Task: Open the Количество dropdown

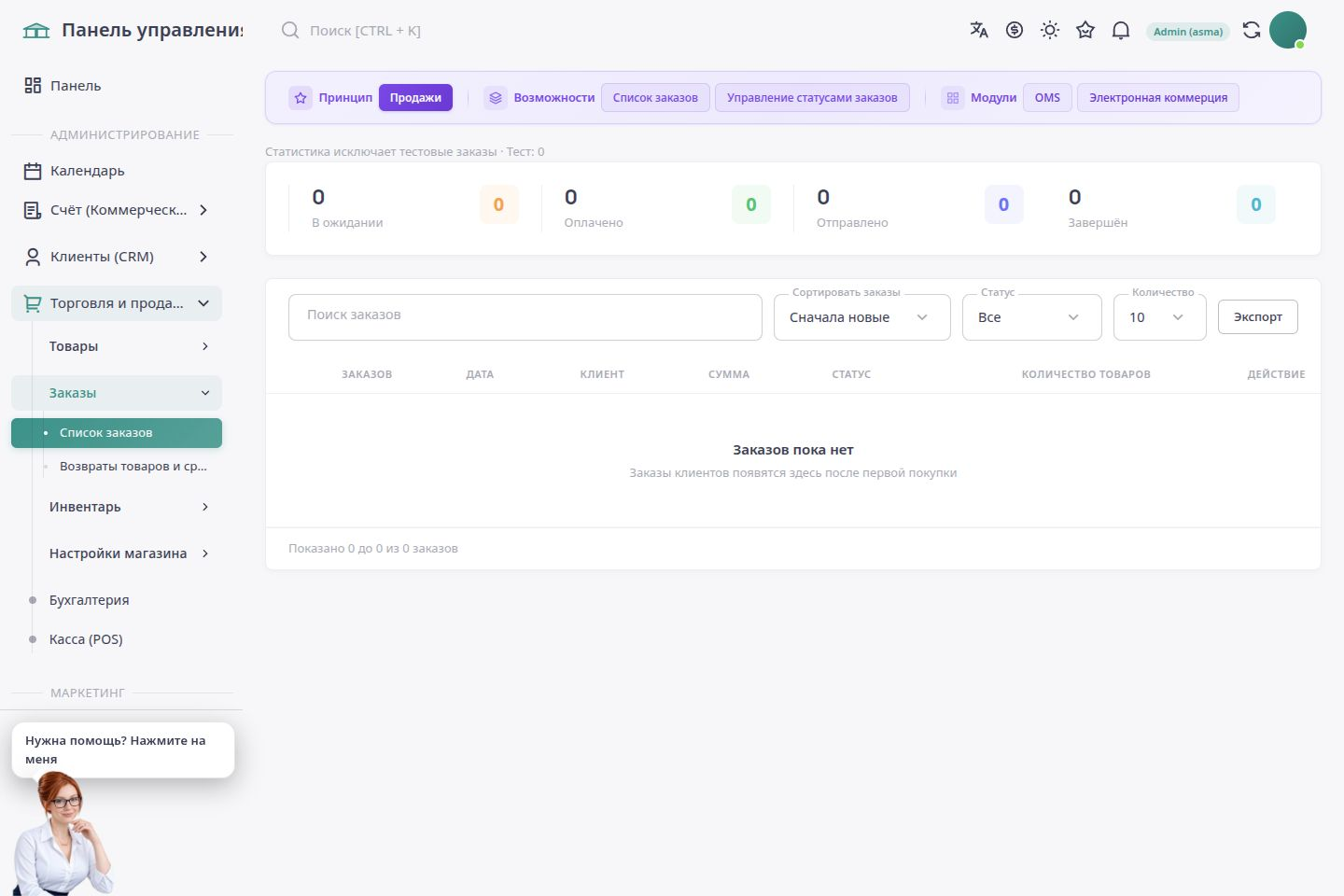Action: tap(1160, 317)
